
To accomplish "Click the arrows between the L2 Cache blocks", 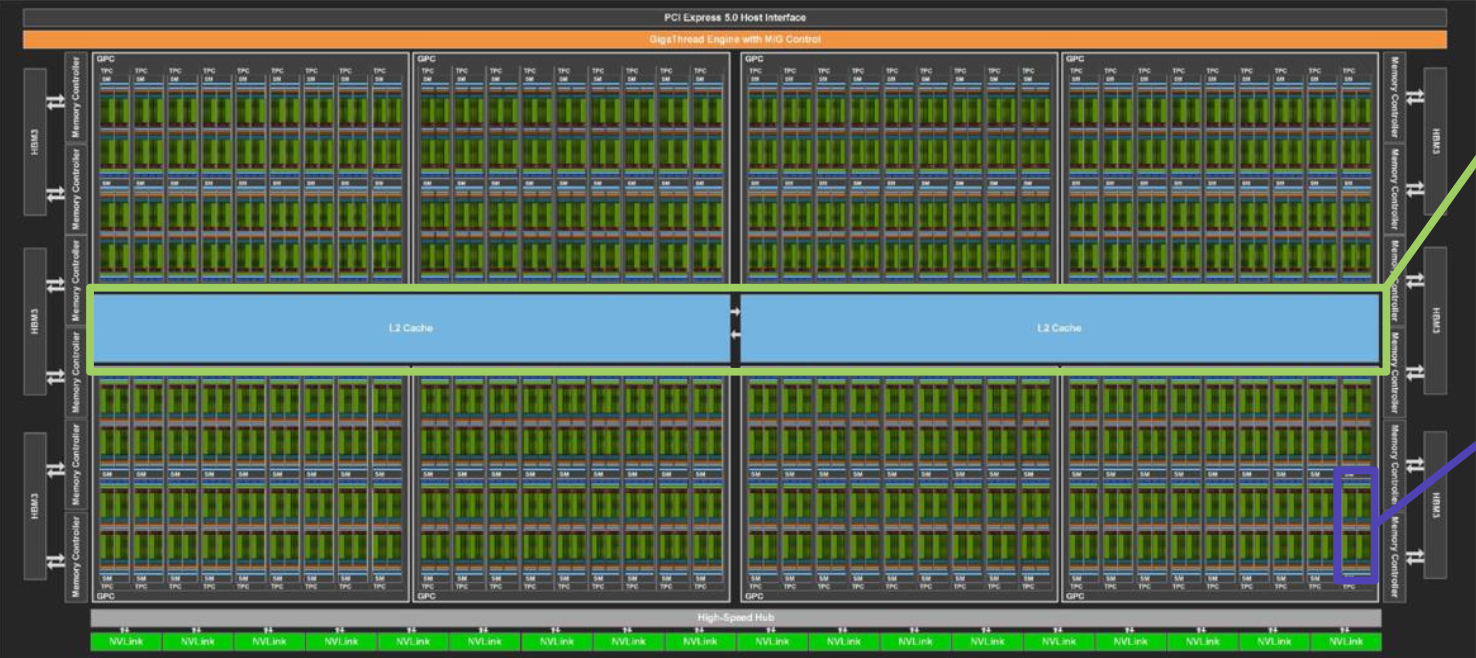I will (735, 323).
